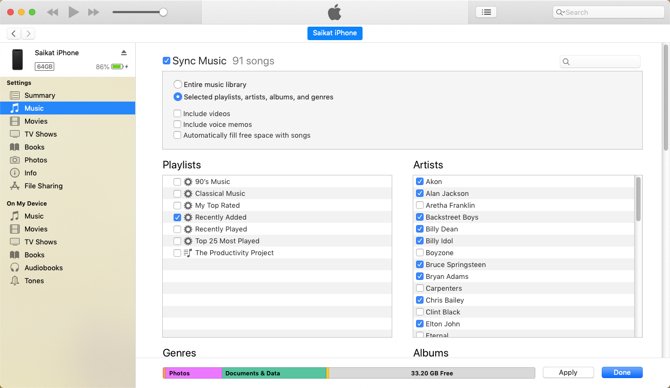670x388 pixels.
Task: Click the Photos storage bar segment
Action: 194,373
